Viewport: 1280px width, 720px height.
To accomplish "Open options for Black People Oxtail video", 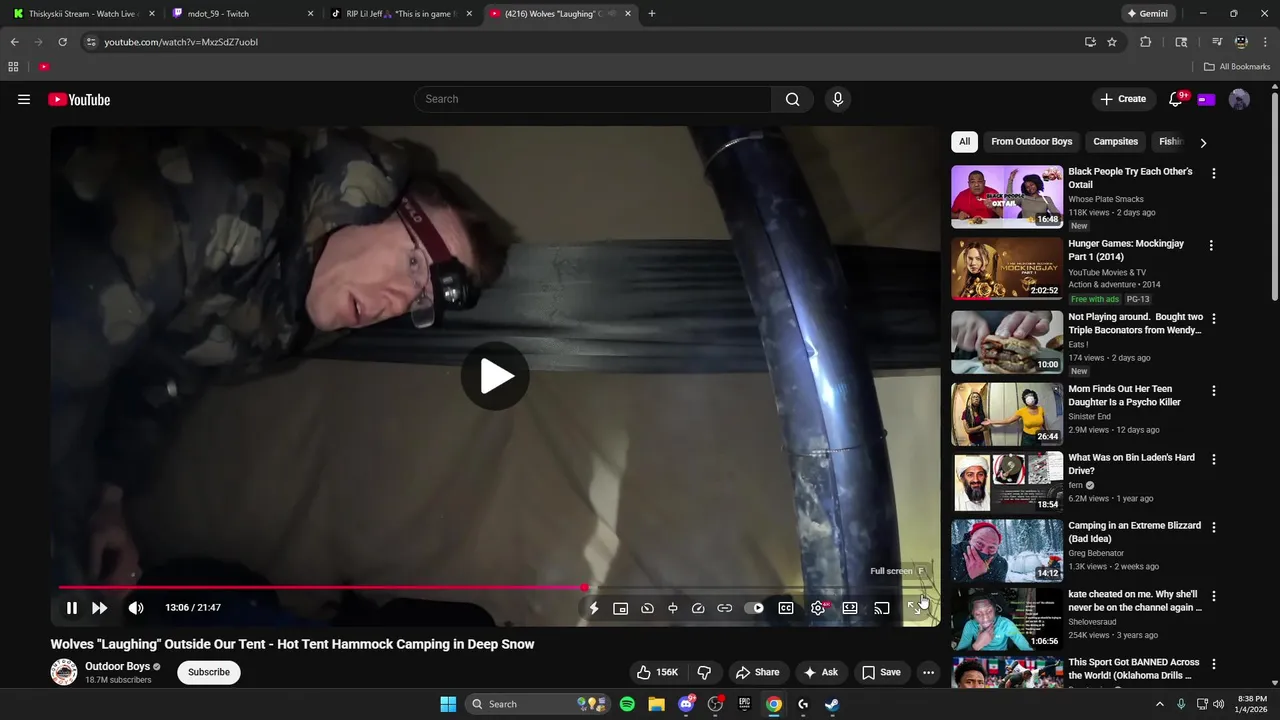I will (x=1214, y=173).
